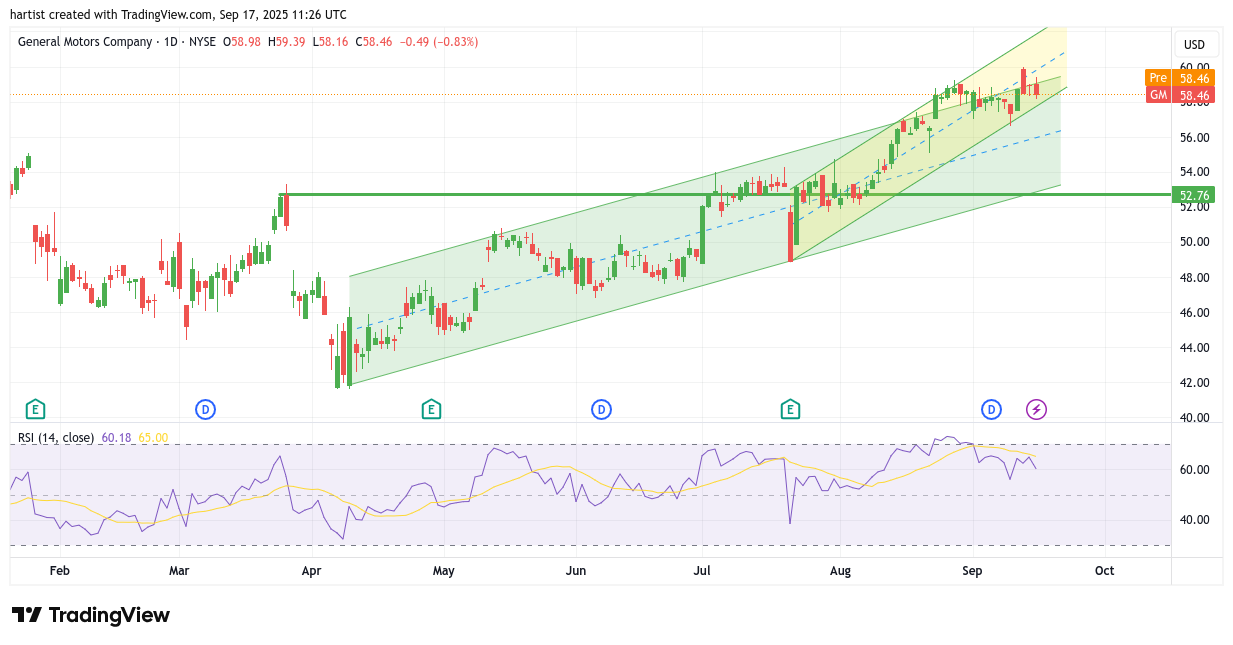The width and height of the screenshot is (1233, 645).
Task: Click the 50.00 price axis label
Action: coord(1194,242)
